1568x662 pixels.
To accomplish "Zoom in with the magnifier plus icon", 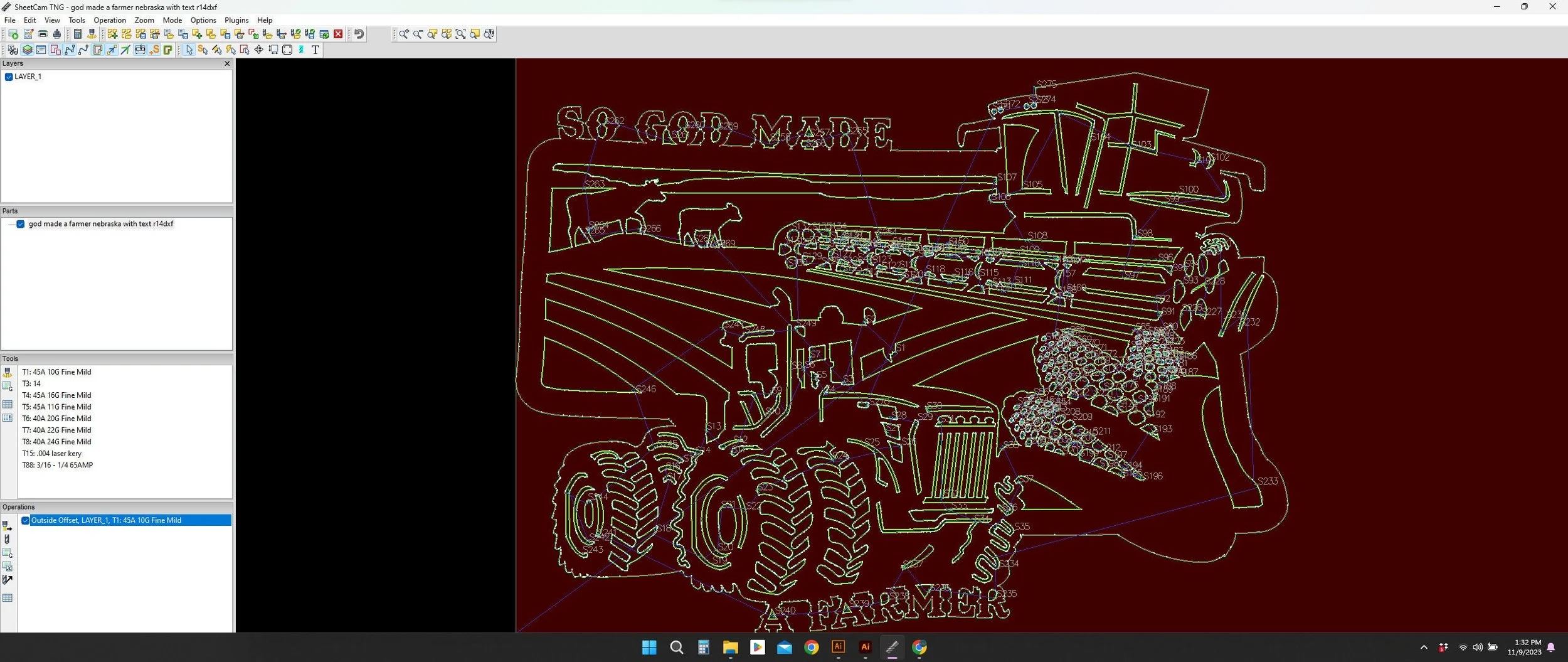I will click(x=404, y=34).
